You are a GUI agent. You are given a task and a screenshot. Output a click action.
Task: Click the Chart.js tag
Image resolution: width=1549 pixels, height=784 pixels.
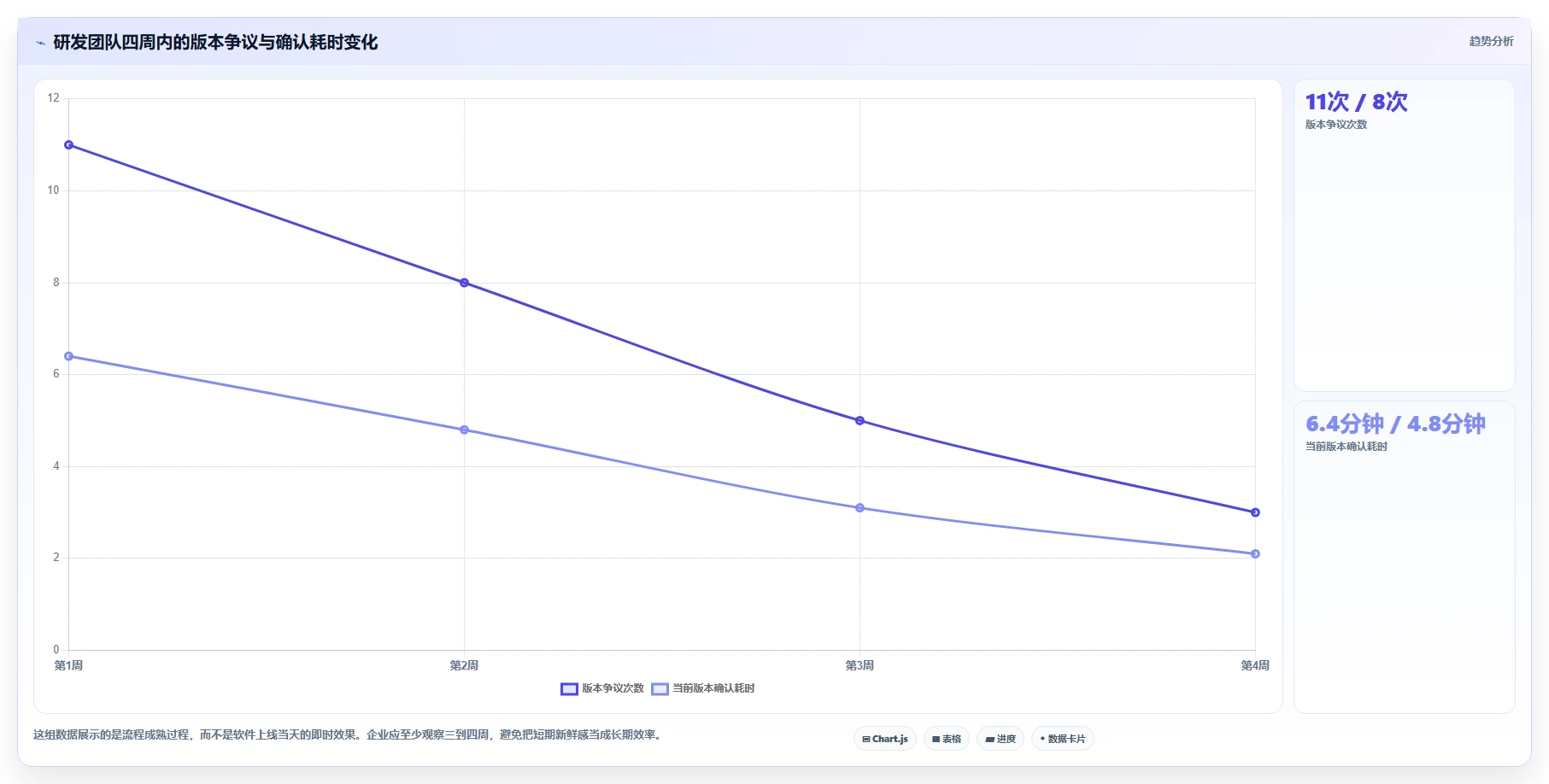pyautogui.click(x=885, y=739)
